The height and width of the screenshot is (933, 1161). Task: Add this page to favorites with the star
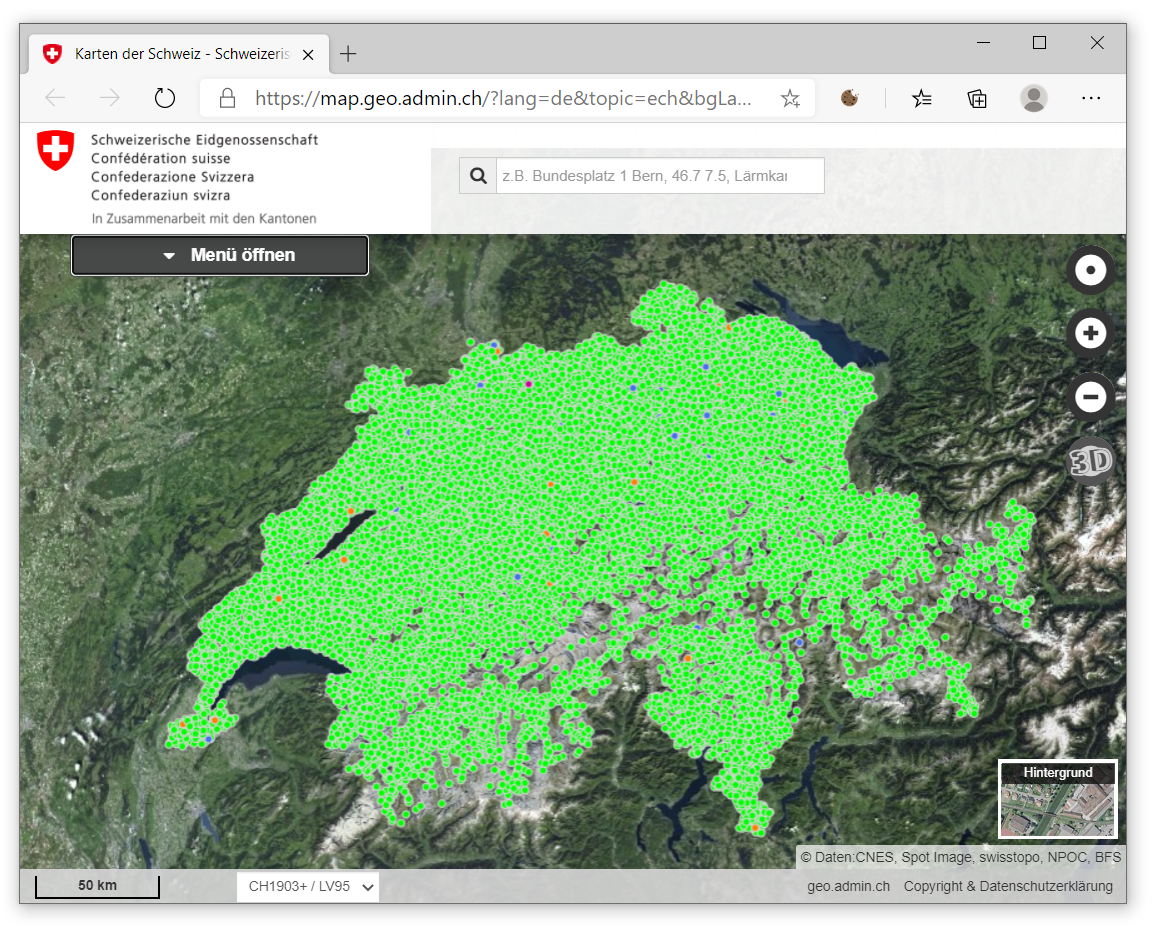pos(790,98)
